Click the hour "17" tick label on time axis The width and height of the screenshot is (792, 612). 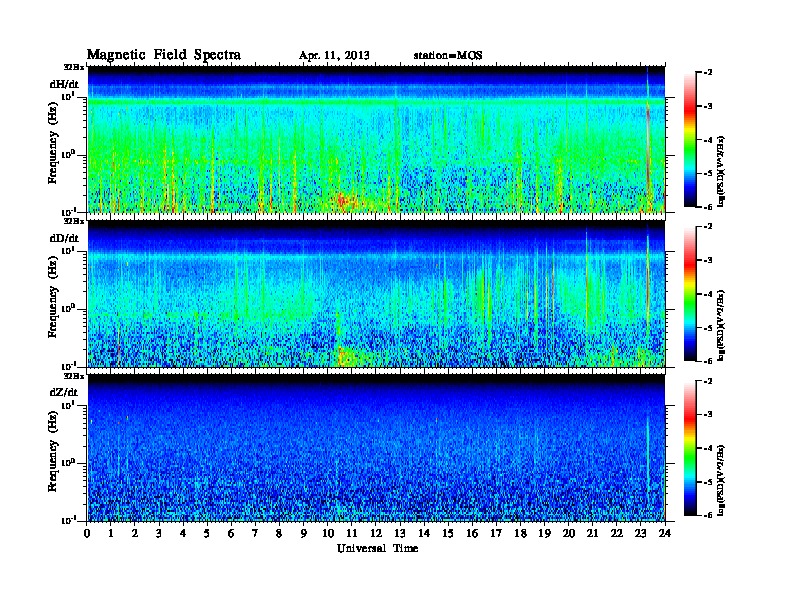[x=496, y=533]
